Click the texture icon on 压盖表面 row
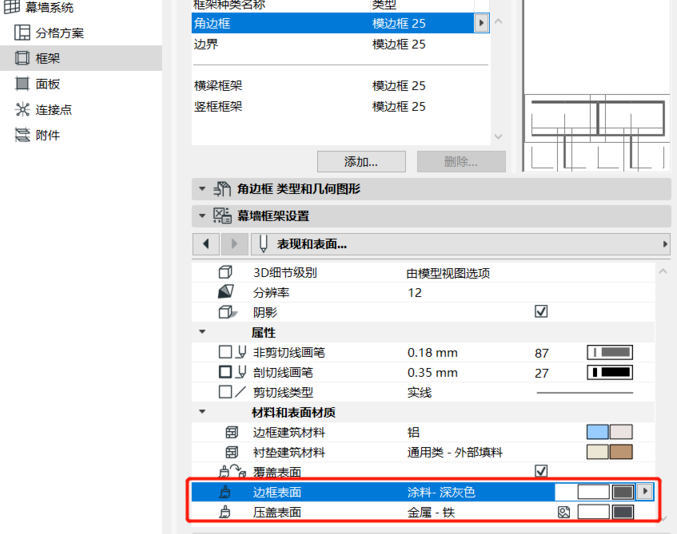677x534 pixels. pyautogui.click(x=564, y=512)
